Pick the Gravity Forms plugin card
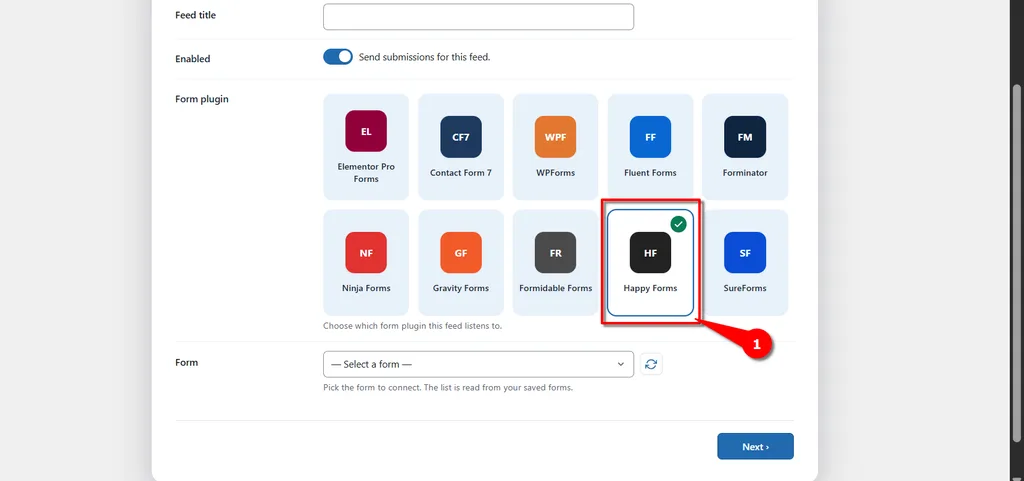 (x=460, y=262)
